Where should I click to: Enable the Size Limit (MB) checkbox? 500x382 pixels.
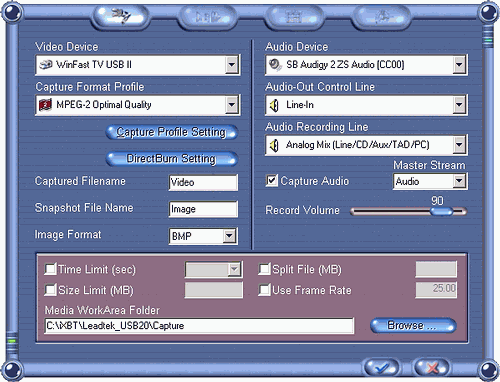(50, 290)
